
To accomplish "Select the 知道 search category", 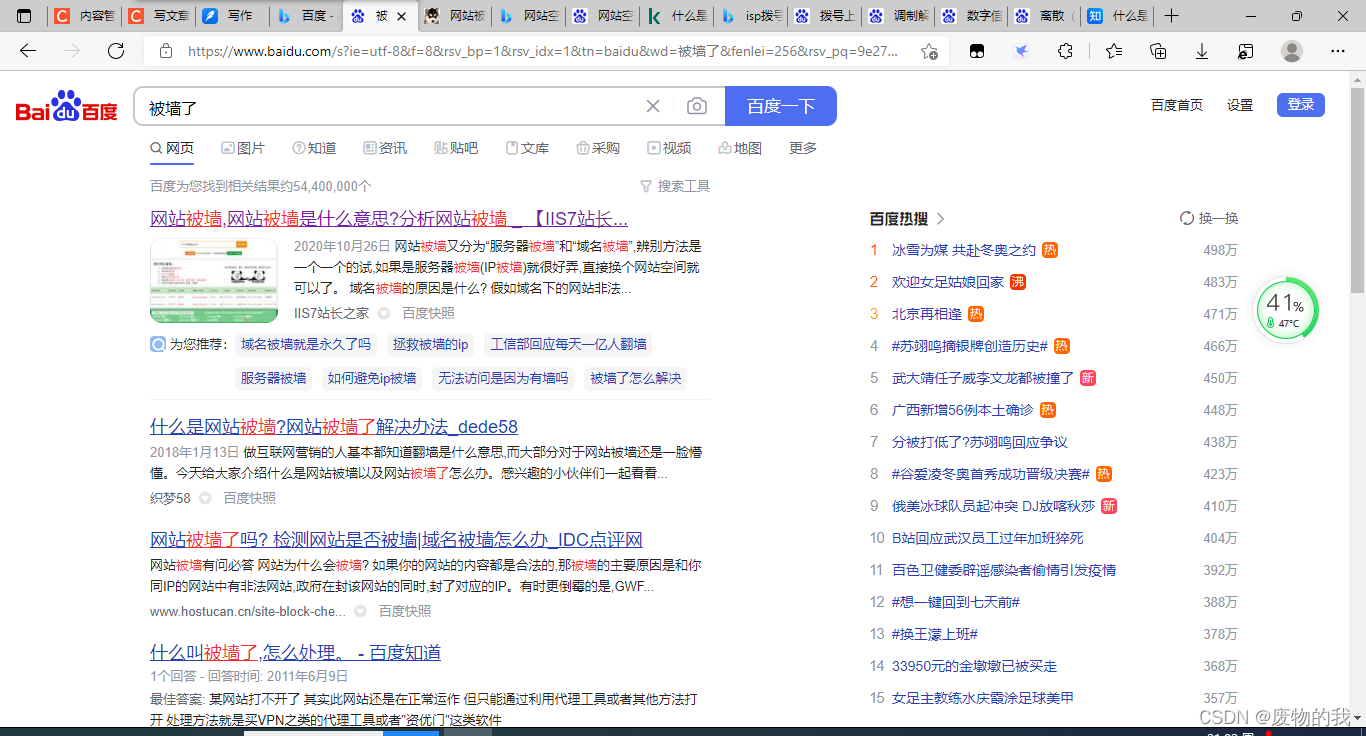I will (x=314, y=148).
